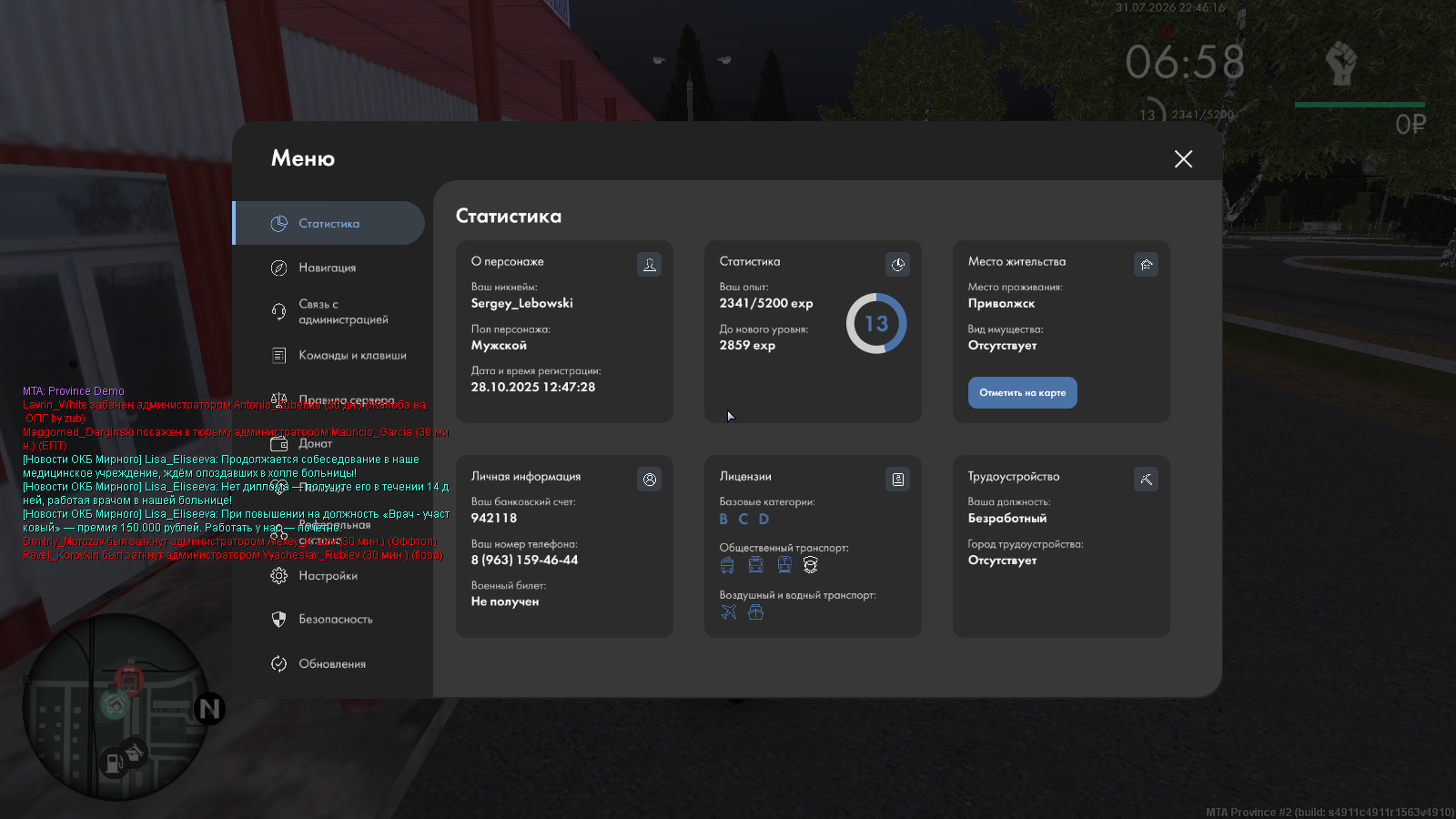Click the bus license icon
The height and width of the screenshot is (819, 1456).
(x=727, y=565)
